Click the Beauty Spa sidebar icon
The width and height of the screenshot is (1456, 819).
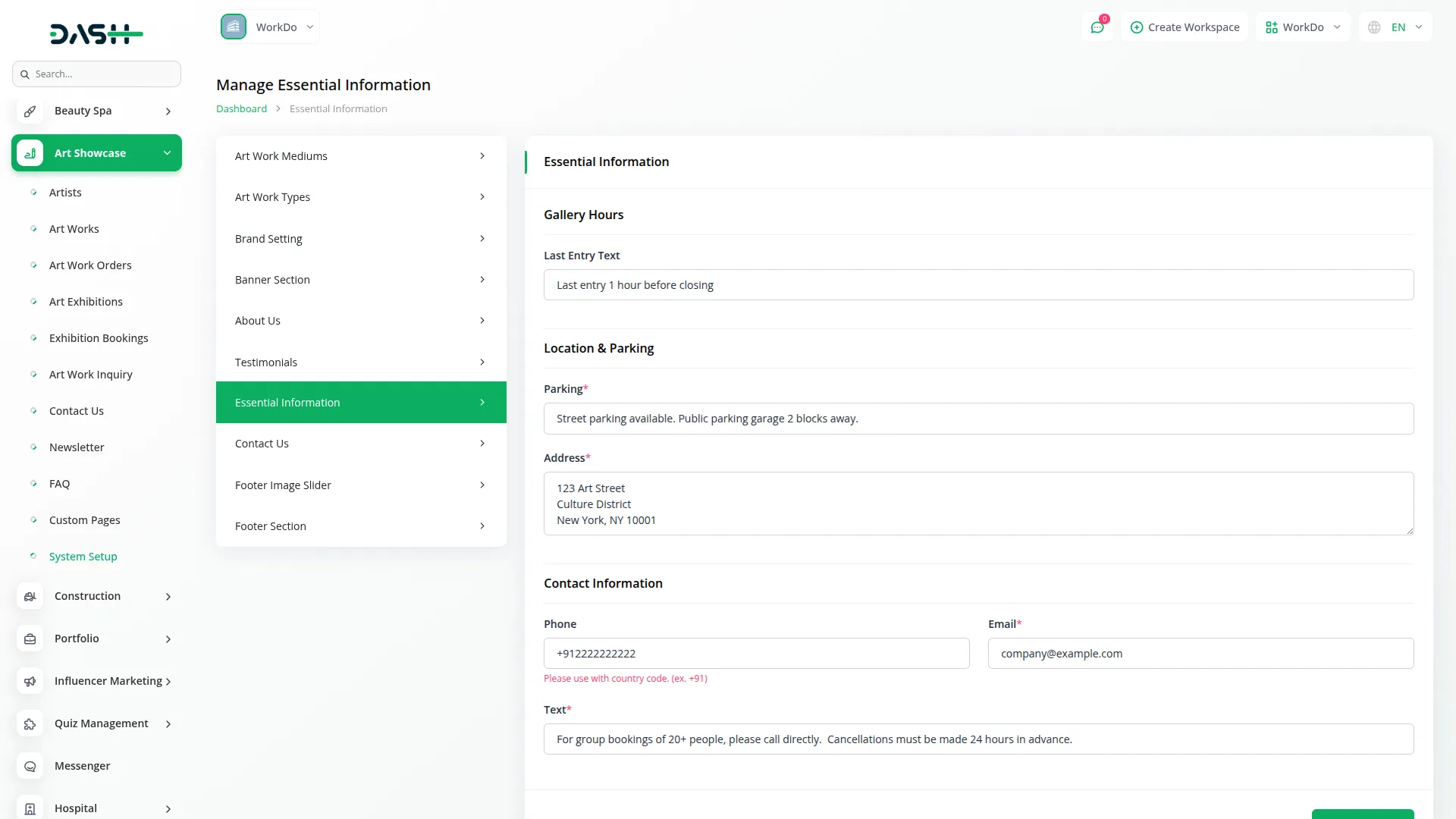tap(30, 111)
